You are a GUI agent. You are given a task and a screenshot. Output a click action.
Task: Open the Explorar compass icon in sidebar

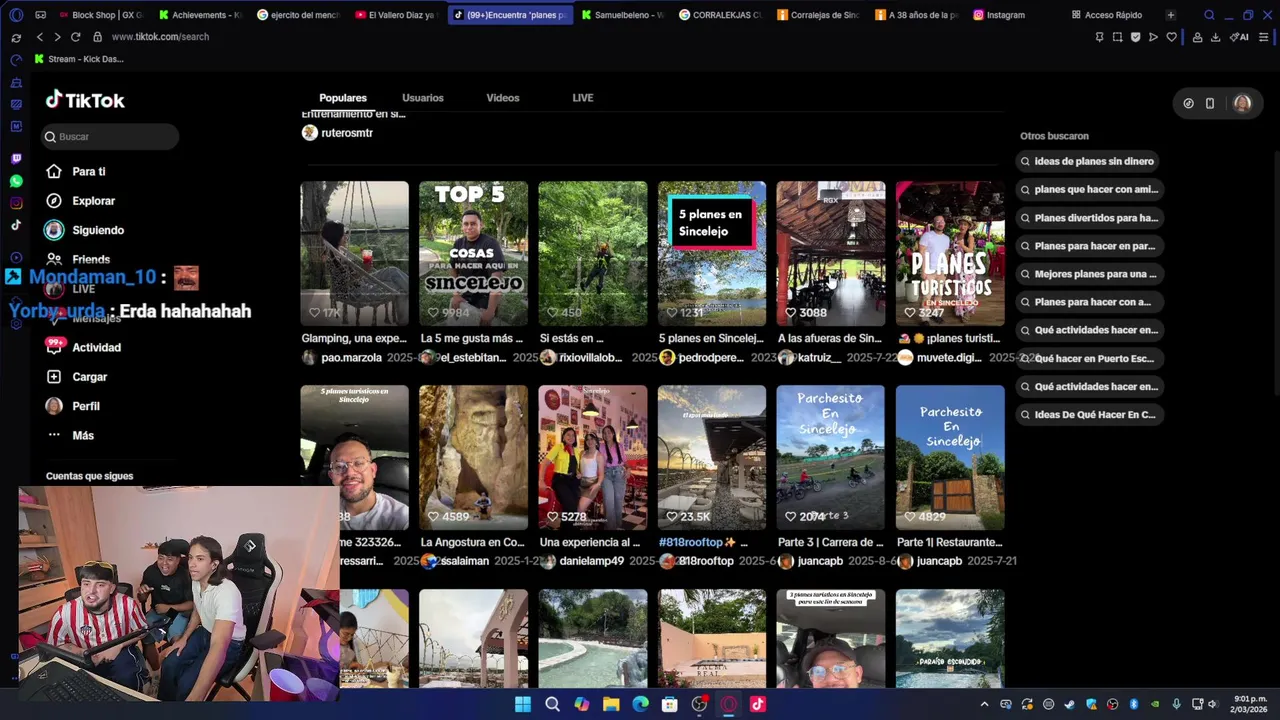[x=54, y=201]
